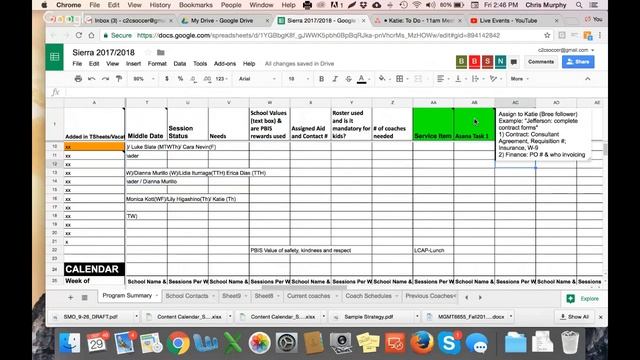Open the font size dropdown
The width and height of the screenshot is (640, 360).
click(x=298, y=79)
